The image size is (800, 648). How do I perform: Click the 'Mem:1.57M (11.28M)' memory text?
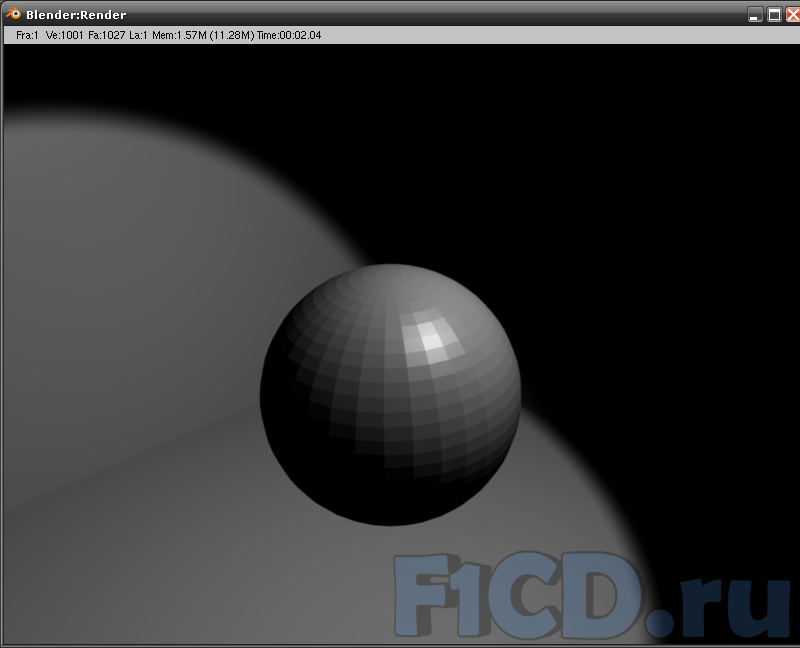click(x=203, y=35)
